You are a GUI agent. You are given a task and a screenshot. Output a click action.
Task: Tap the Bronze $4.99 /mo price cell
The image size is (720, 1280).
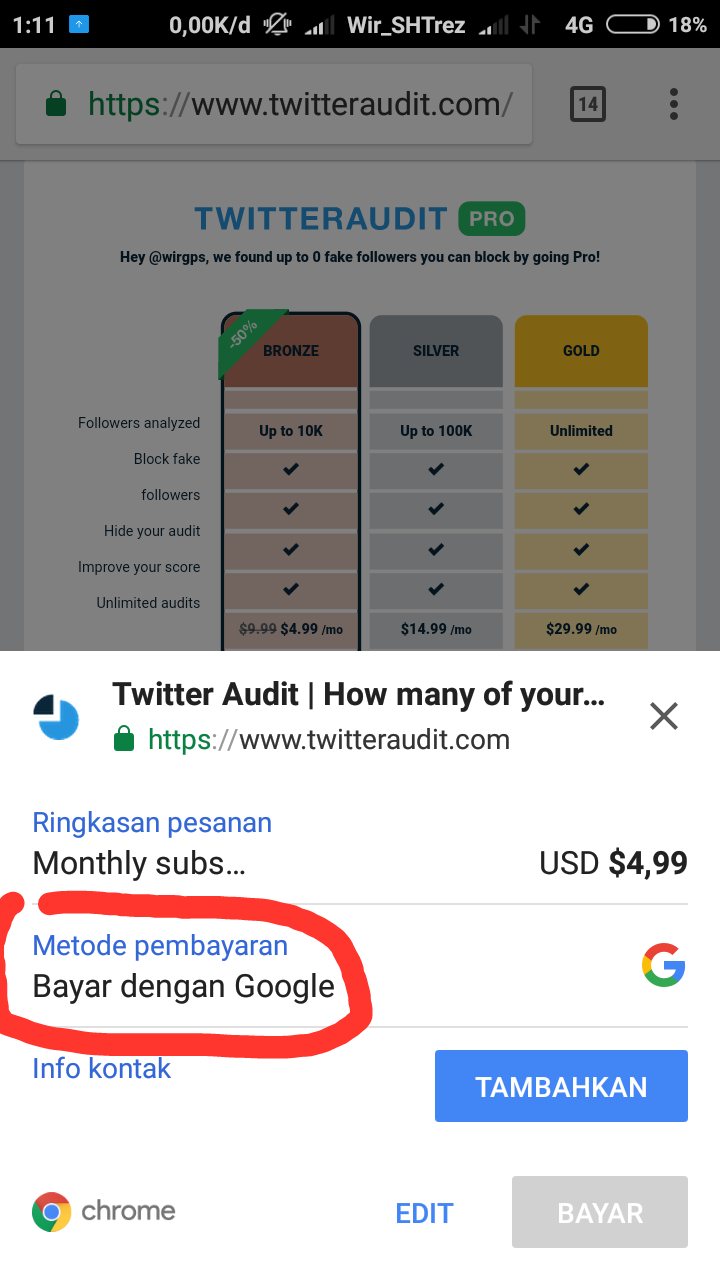click(291, 630)
